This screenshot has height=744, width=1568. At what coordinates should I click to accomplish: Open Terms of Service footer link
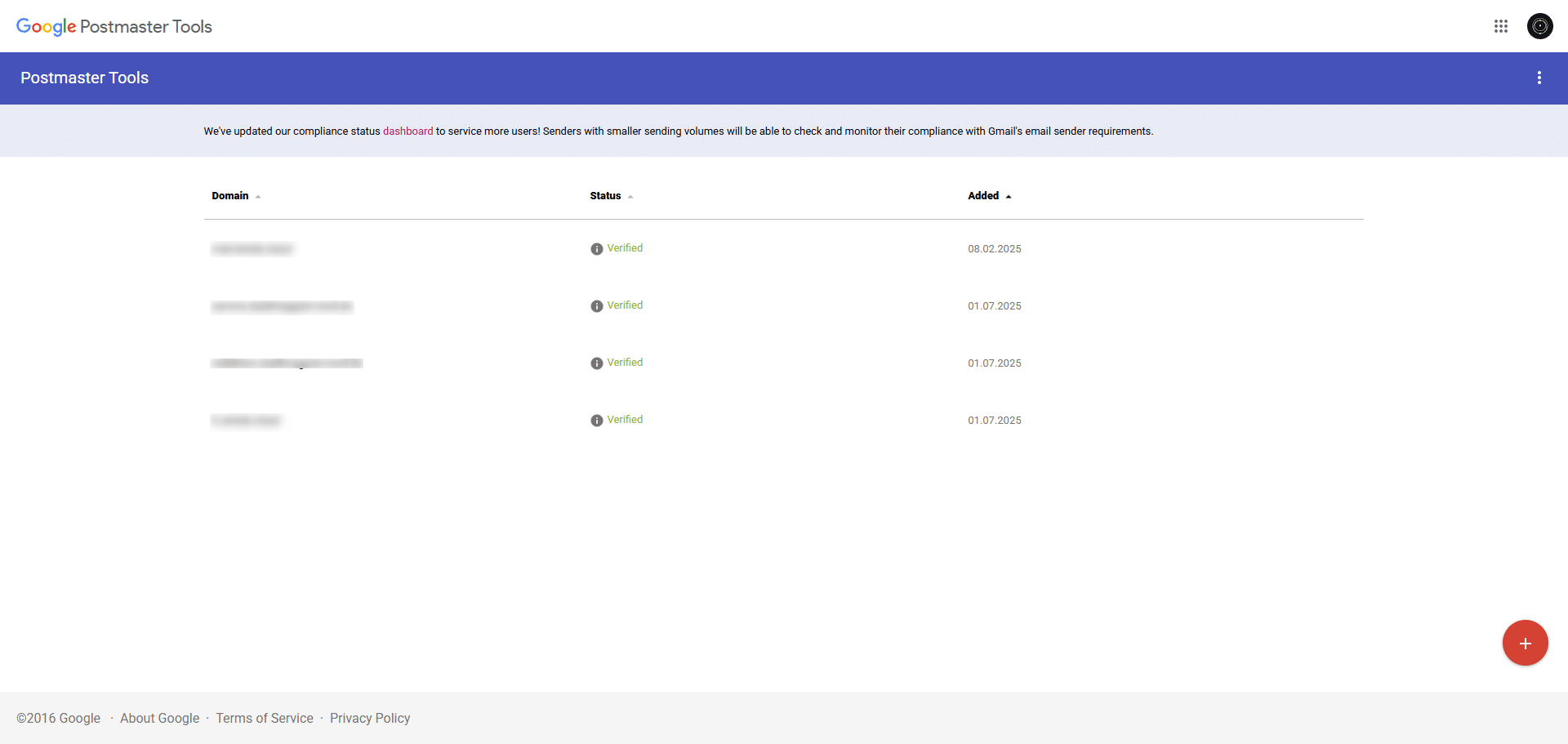[x=265, y=718]
